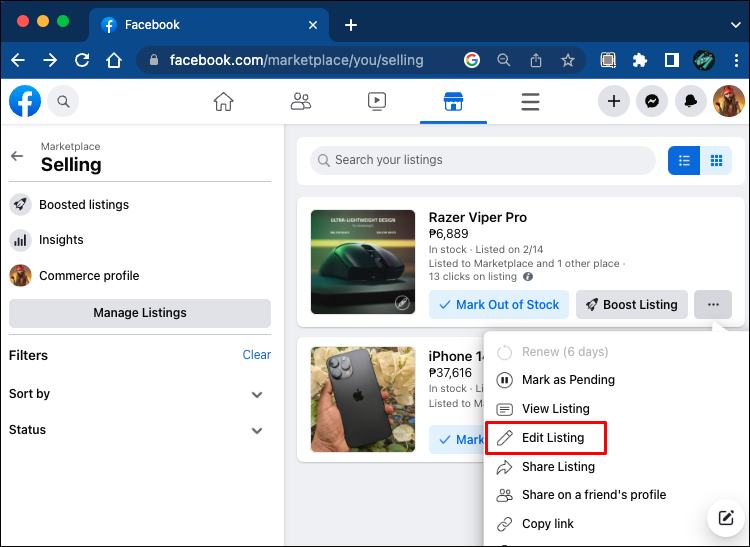Image resolution: width=750 pixels, height=547 pixels.
Task: Click Boost Listing for Razer Viper Pro
Action: [632, 305]
